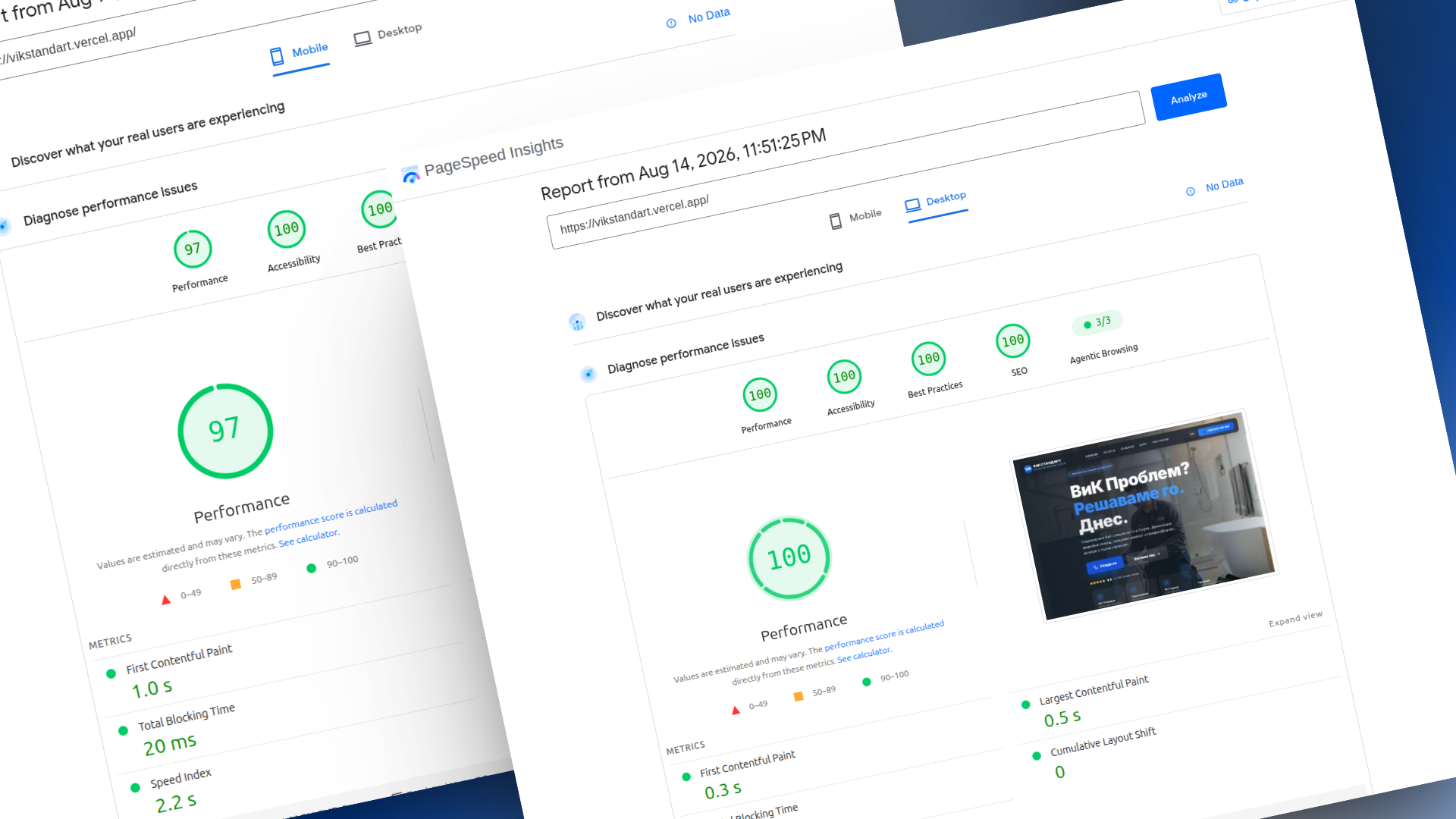This screenshot has width=1456, height=819.
Task: Open Desktop tab in the back-left report
Action: click(x=388, y=34)
